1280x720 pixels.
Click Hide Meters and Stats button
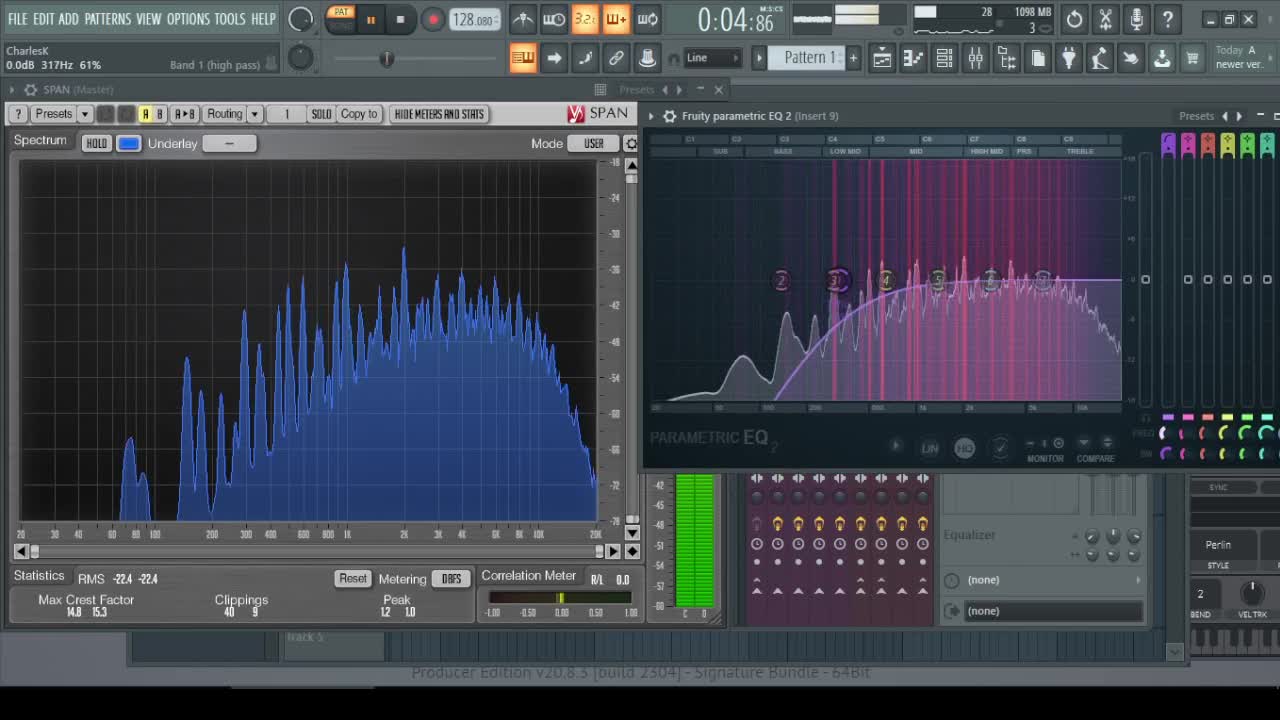click(439, 114)
